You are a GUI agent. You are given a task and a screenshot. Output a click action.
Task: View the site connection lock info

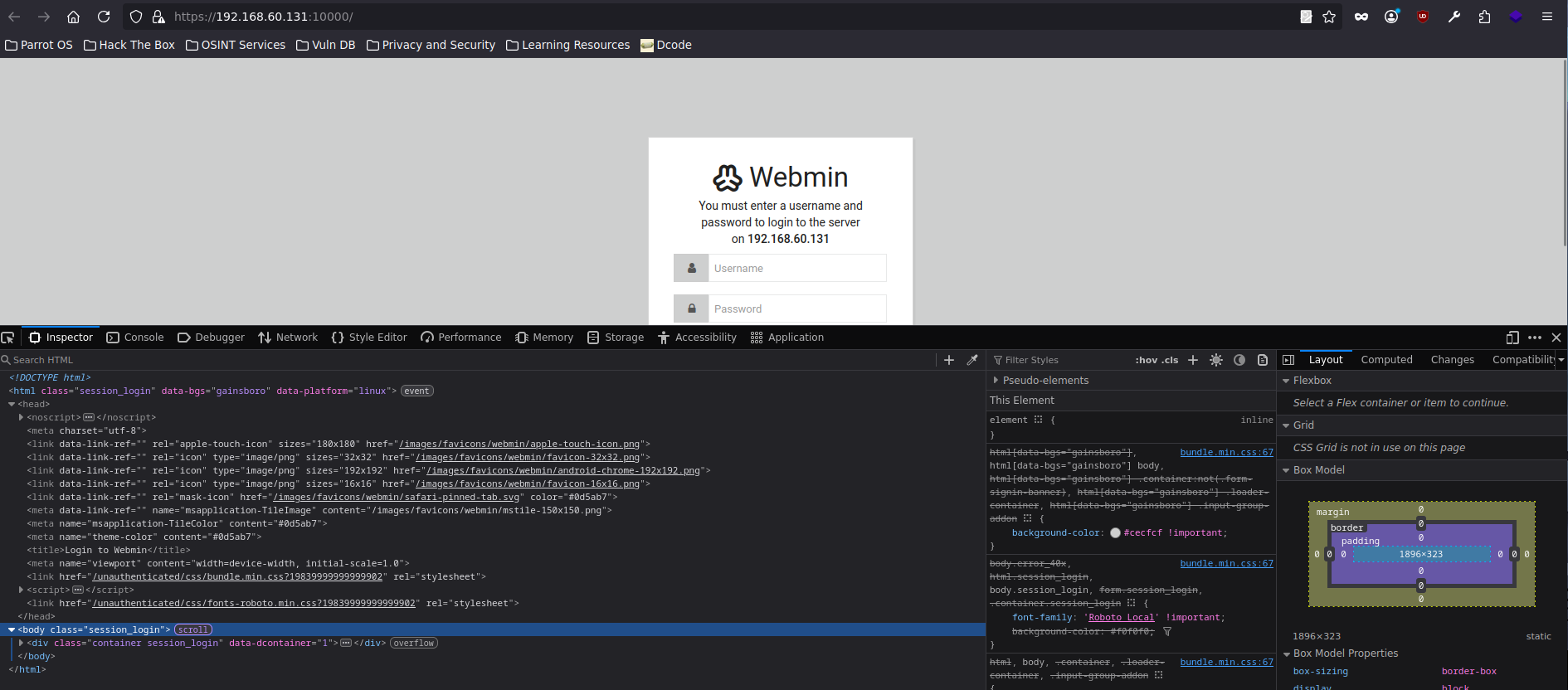coord(158,17)
